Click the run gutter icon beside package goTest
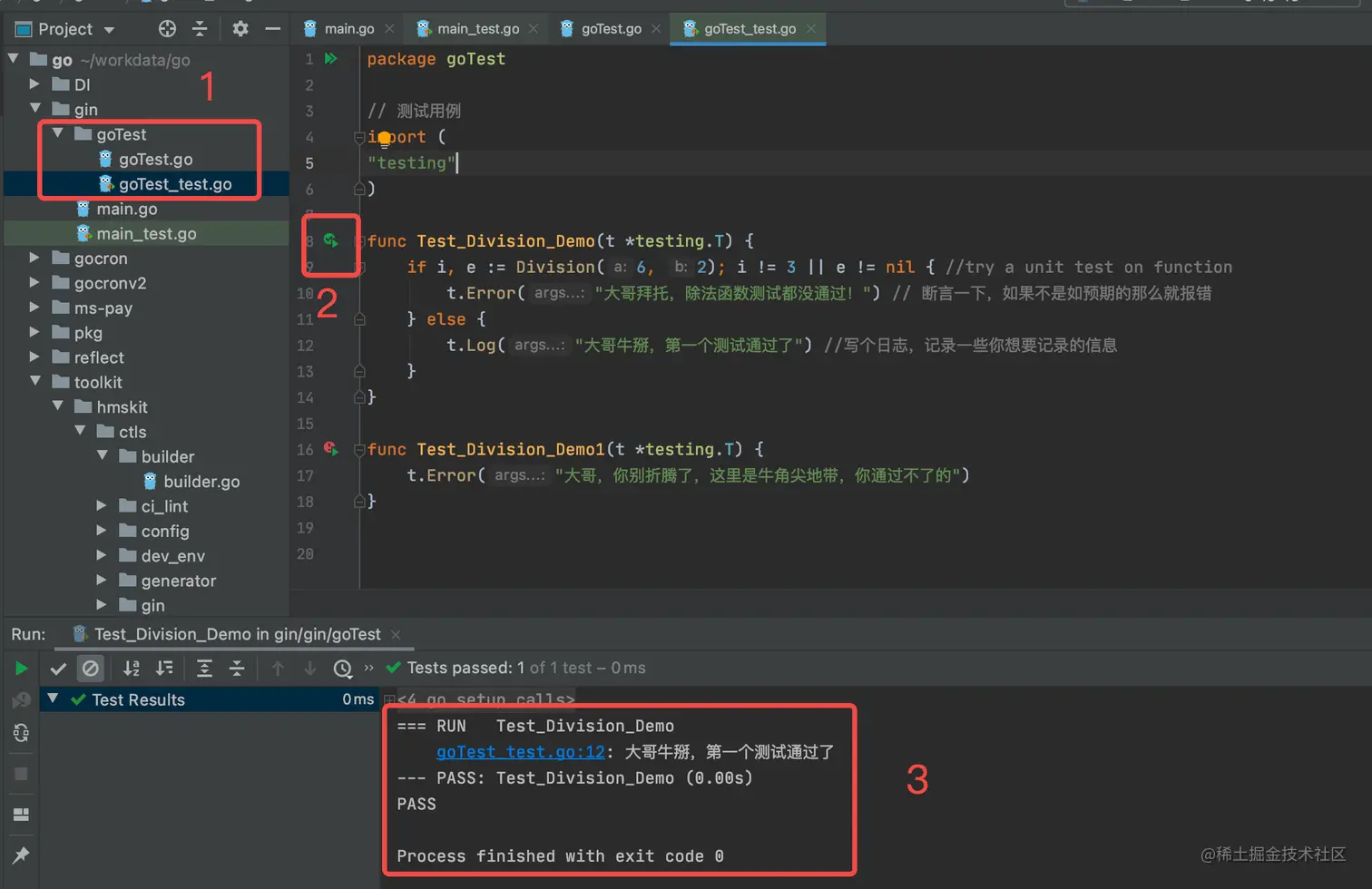The image size is (1372, 889). (x=331, y=59)
